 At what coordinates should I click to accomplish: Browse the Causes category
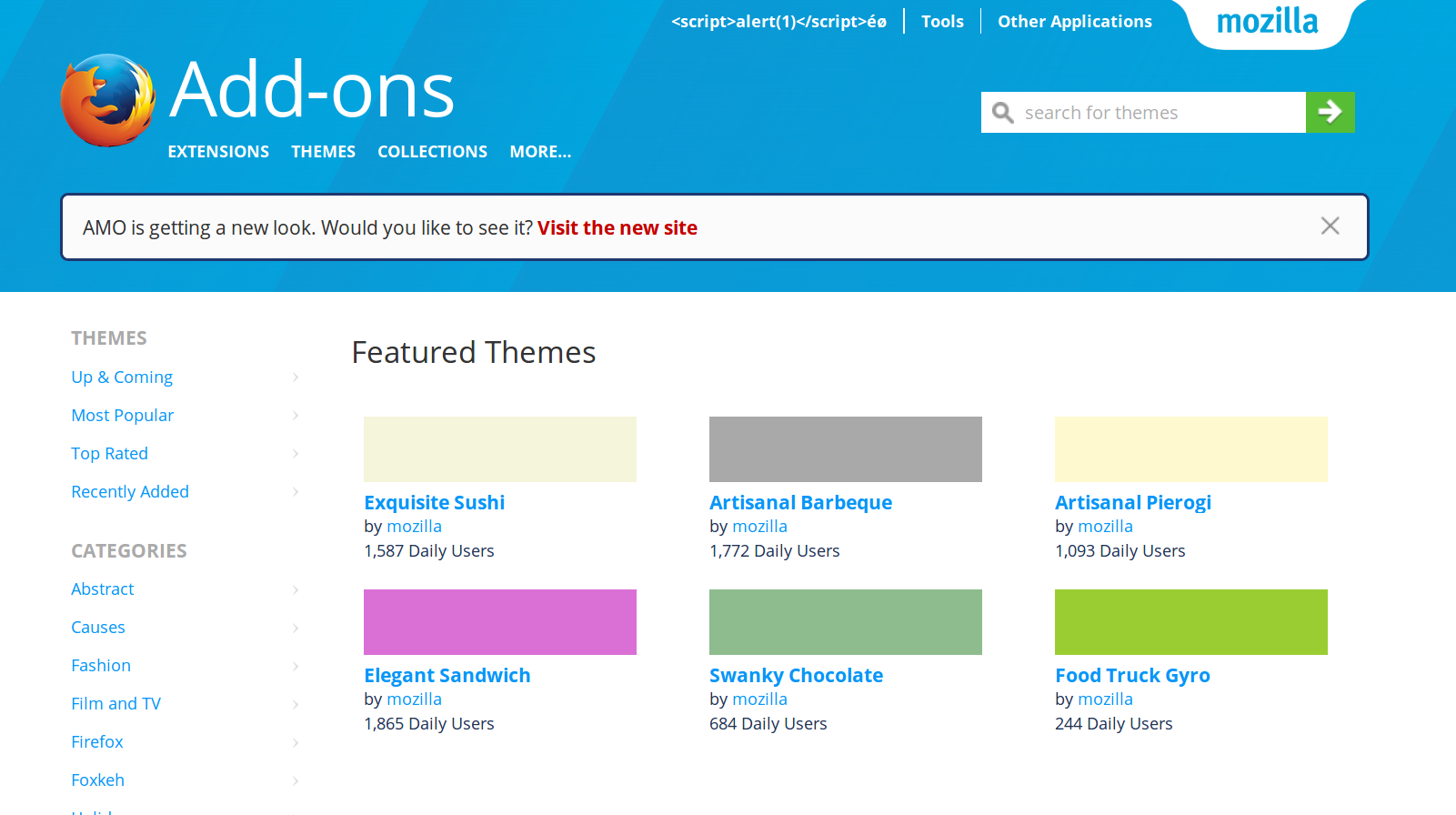(98, 628)
